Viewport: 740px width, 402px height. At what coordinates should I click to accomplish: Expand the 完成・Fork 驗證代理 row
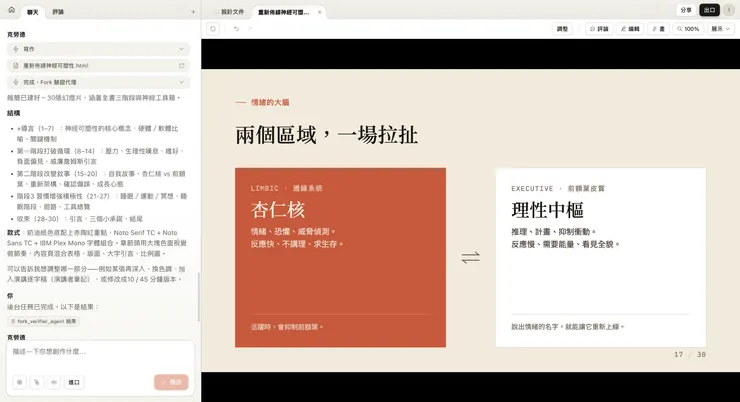[98, 82]
